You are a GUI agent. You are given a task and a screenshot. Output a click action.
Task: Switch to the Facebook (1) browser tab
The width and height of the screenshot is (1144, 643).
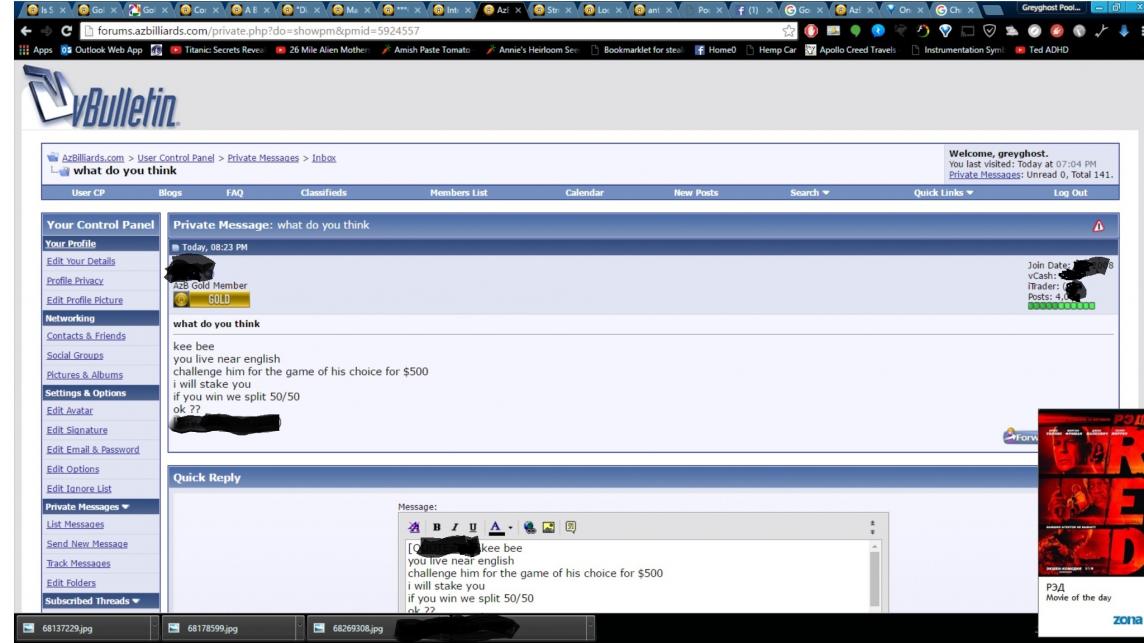click(748, 10)
